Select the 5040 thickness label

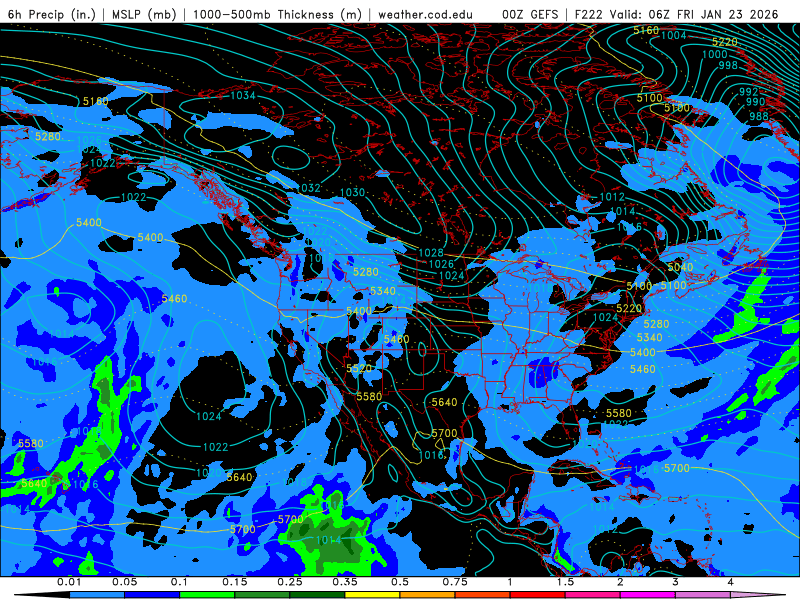pos(680,267)
